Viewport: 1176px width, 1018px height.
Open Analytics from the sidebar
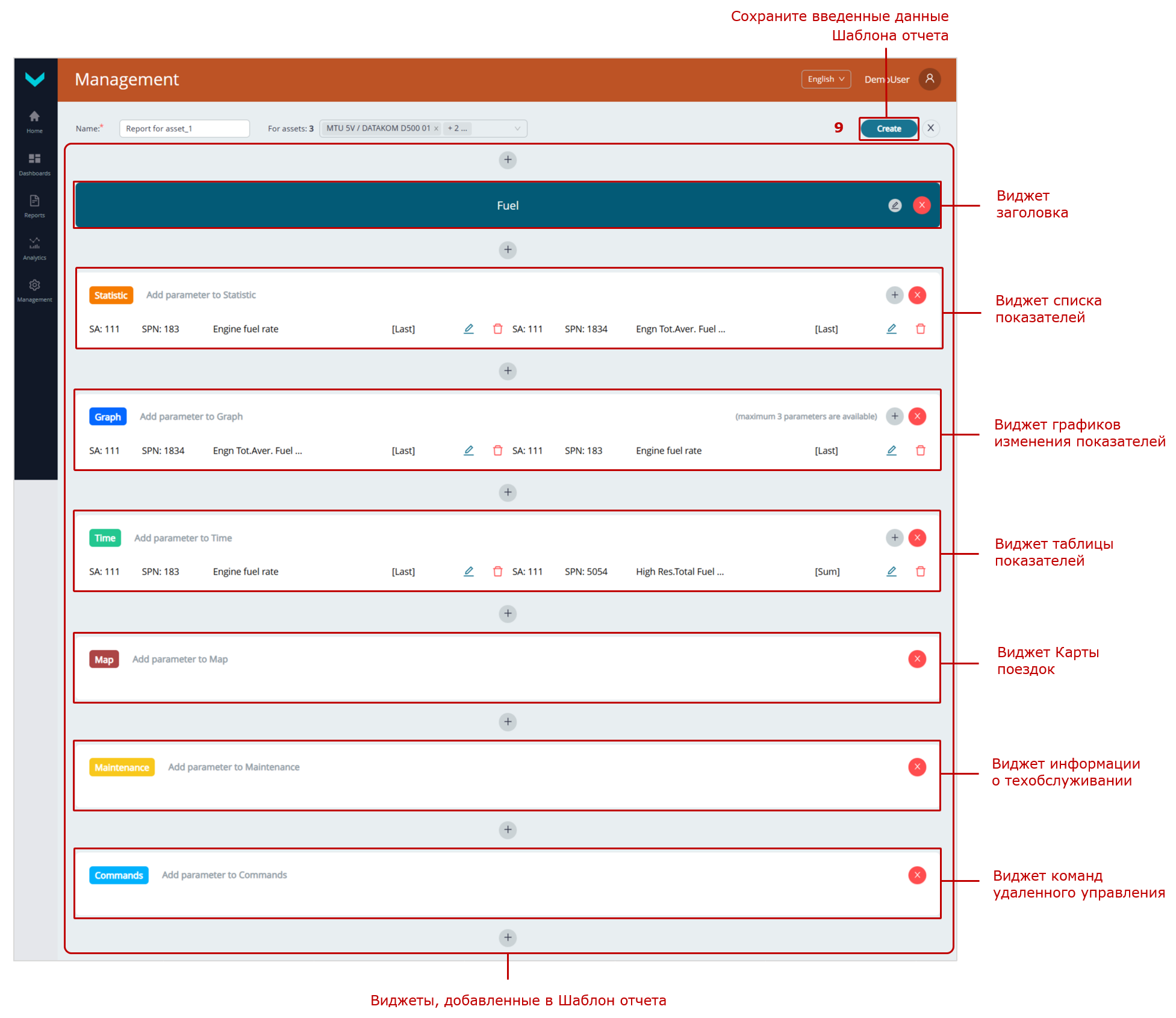[35, 248]
